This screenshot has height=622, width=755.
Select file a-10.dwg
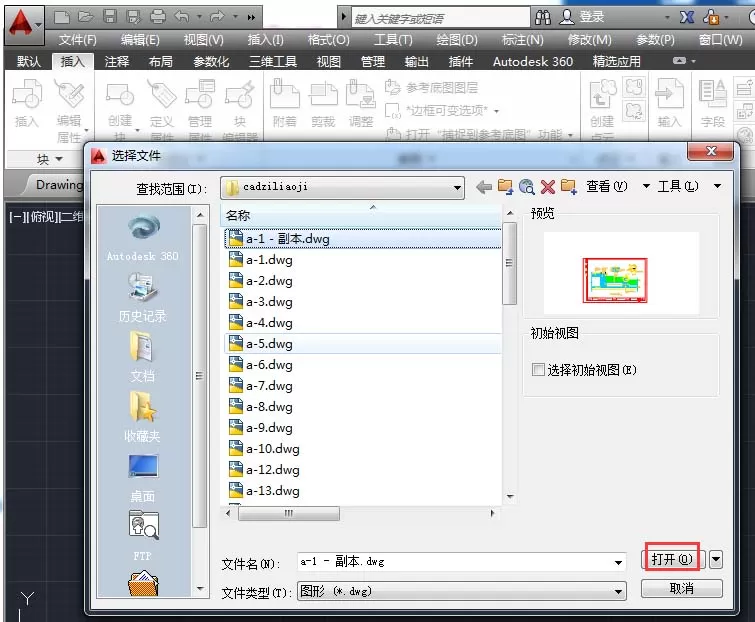coord(363,449)
